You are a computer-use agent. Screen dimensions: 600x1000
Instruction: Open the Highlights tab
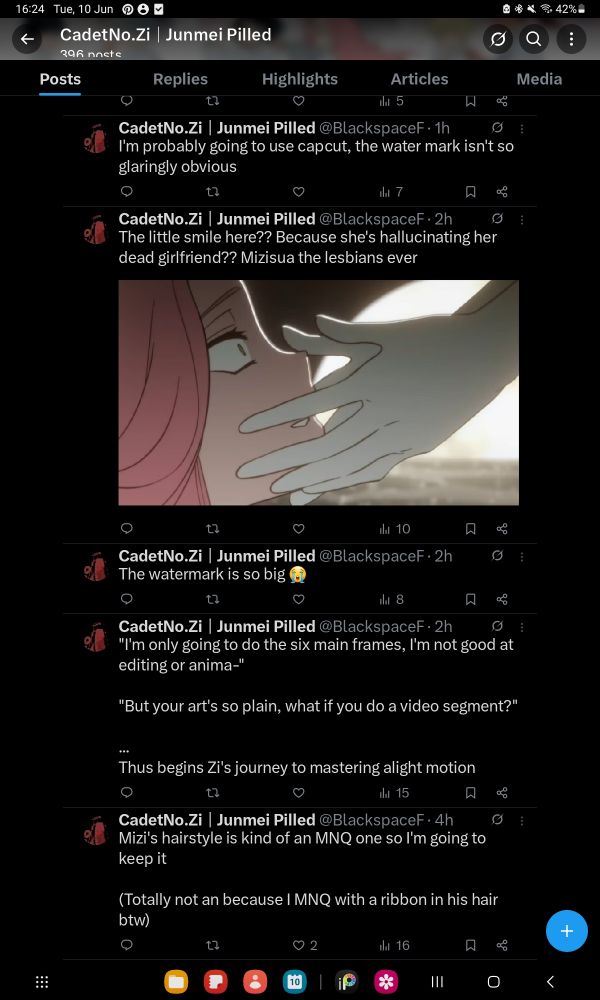(x=300, y=79)
